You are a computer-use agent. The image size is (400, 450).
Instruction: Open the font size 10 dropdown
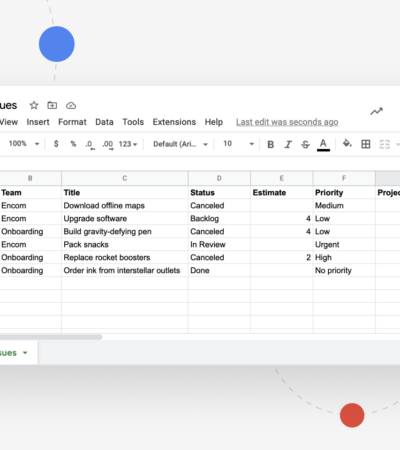tap(238, 144)
